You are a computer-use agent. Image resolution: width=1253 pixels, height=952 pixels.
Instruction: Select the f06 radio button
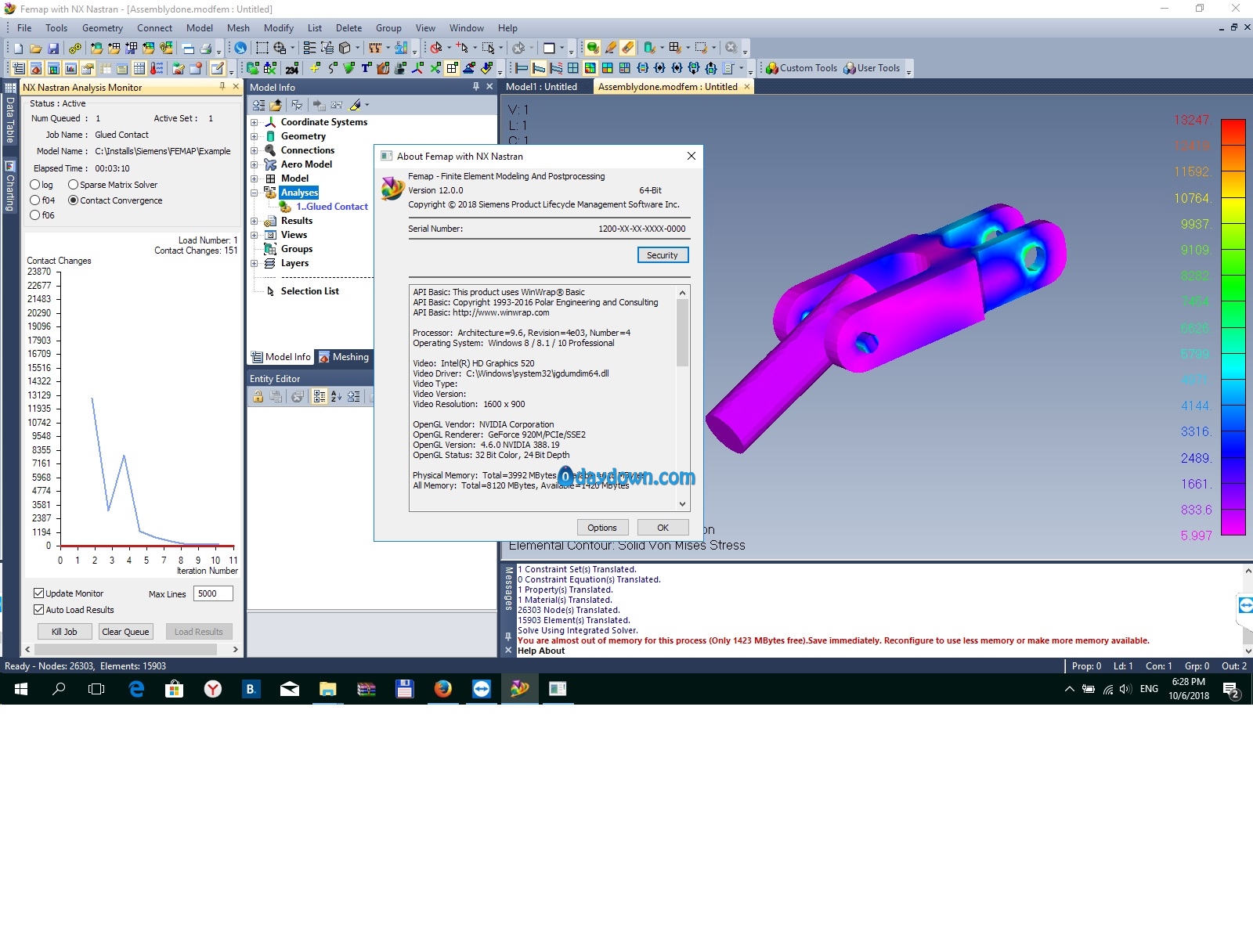coord(35,215)
